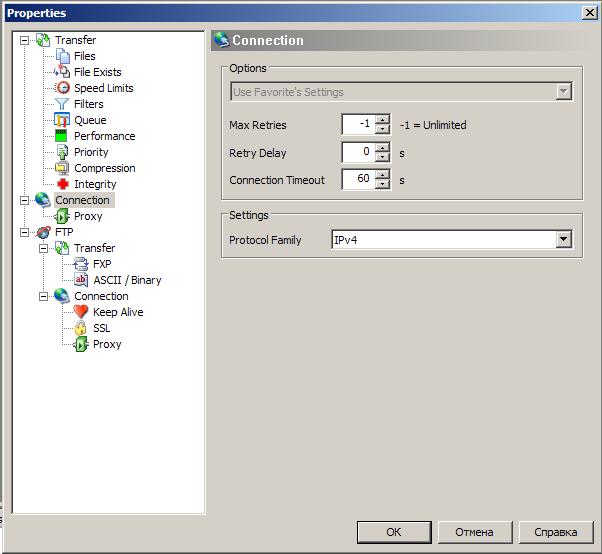Click the Priority arrow icon
602x554 pixels.
click(62, 152)
